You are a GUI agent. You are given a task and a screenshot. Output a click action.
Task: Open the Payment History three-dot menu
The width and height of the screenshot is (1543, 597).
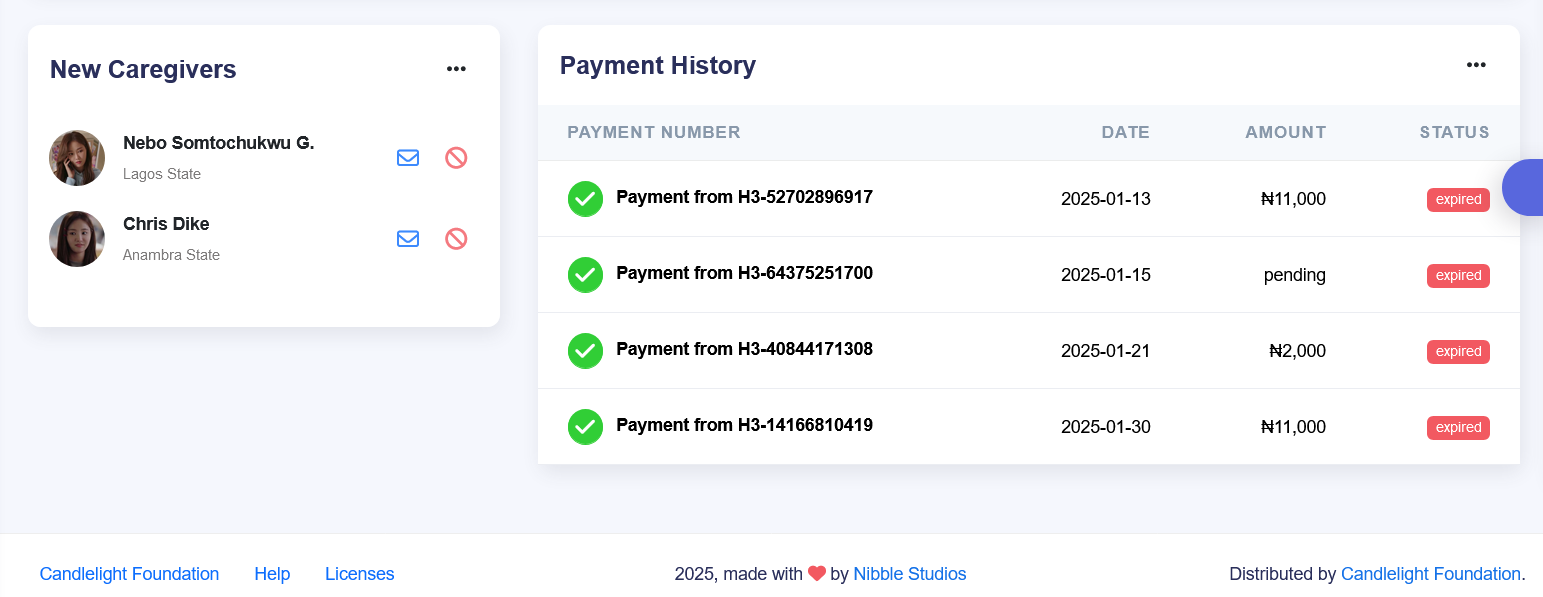coord(1476,65)
